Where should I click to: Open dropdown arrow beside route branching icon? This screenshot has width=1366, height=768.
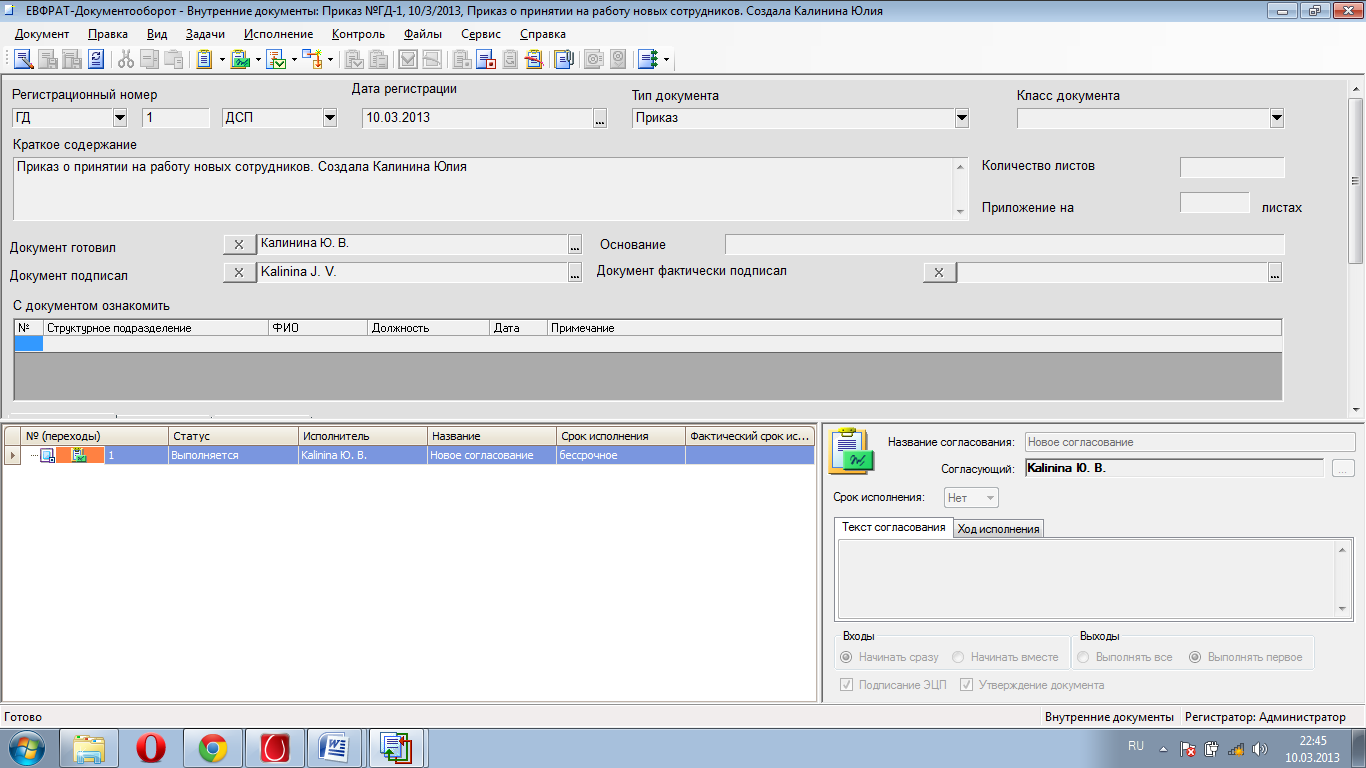(x=330, y=59)
